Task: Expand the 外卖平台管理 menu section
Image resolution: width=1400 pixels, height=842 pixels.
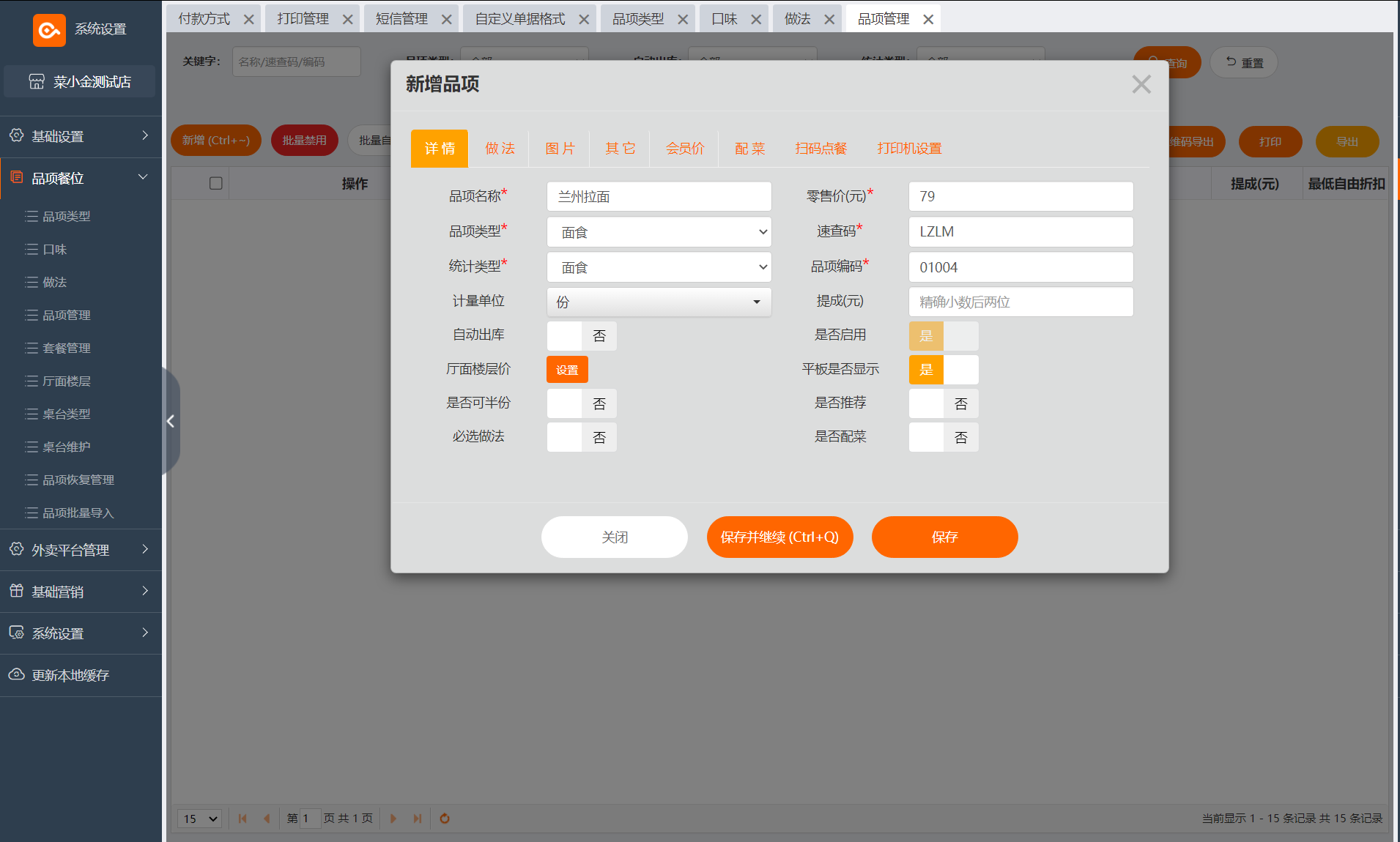Action: click(x=145, y=549)
